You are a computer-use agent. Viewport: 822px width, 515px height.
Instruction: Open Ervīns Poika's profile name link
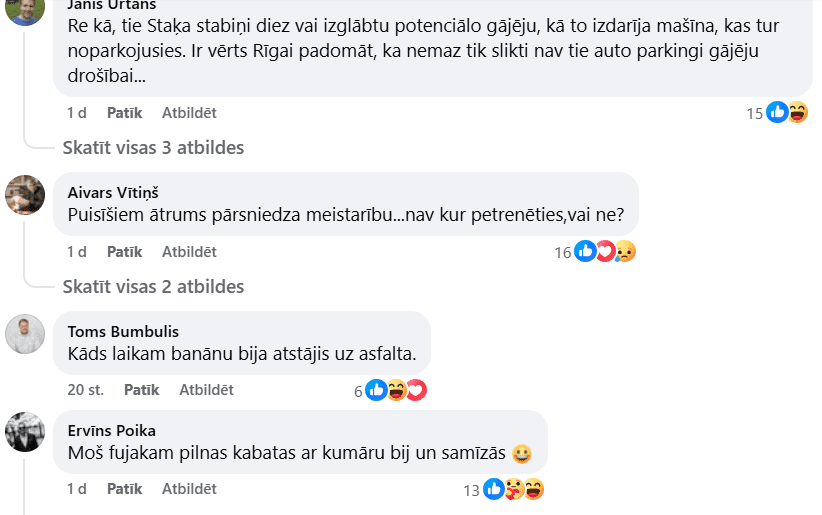[x=111, y=430]
